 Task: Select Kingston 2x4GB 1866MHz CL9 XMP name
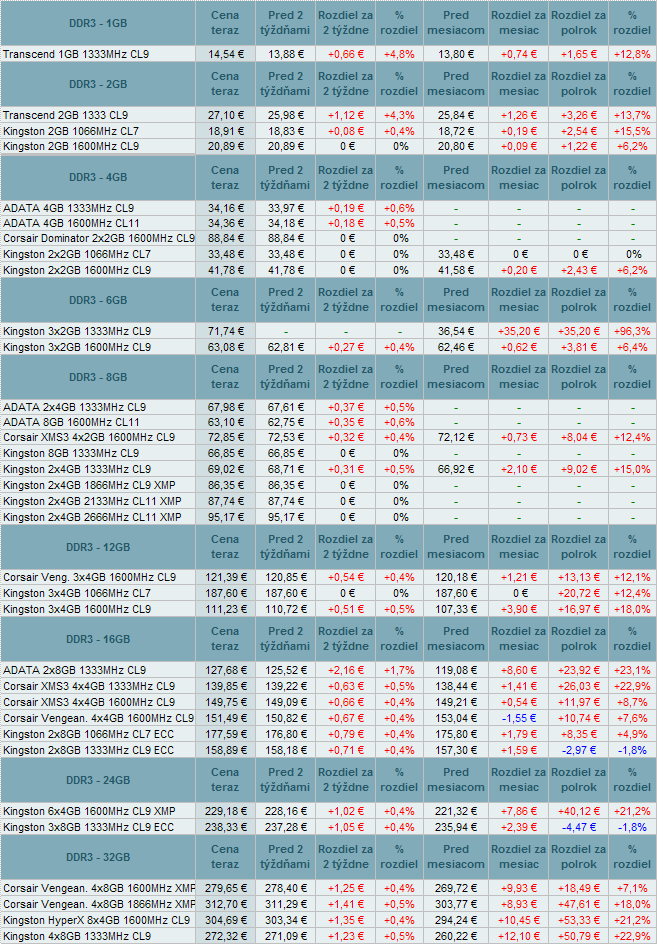click(89, 485)
